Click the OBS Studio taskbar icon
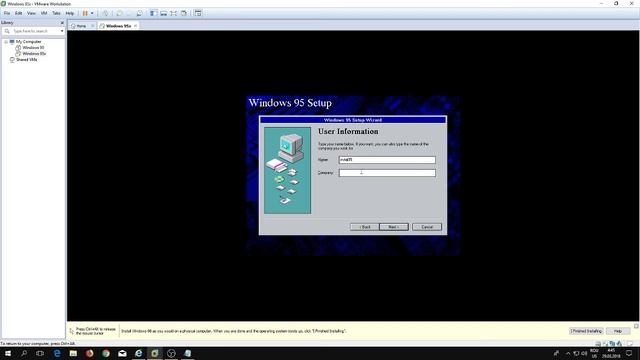The width and height of the screenshot is (640, 360). (171, 353)
